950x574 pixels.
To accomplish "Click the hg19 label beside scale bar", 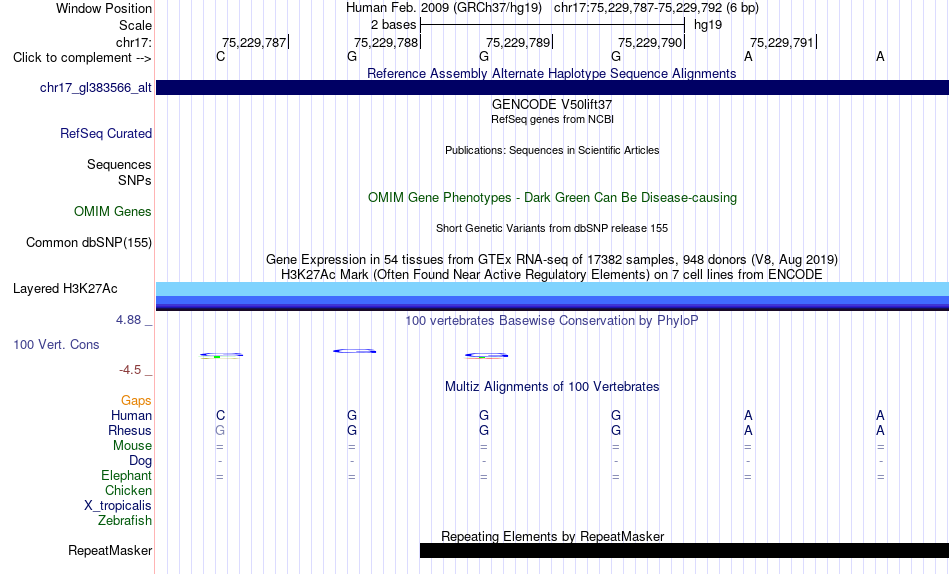I will [x=708, y=25].
